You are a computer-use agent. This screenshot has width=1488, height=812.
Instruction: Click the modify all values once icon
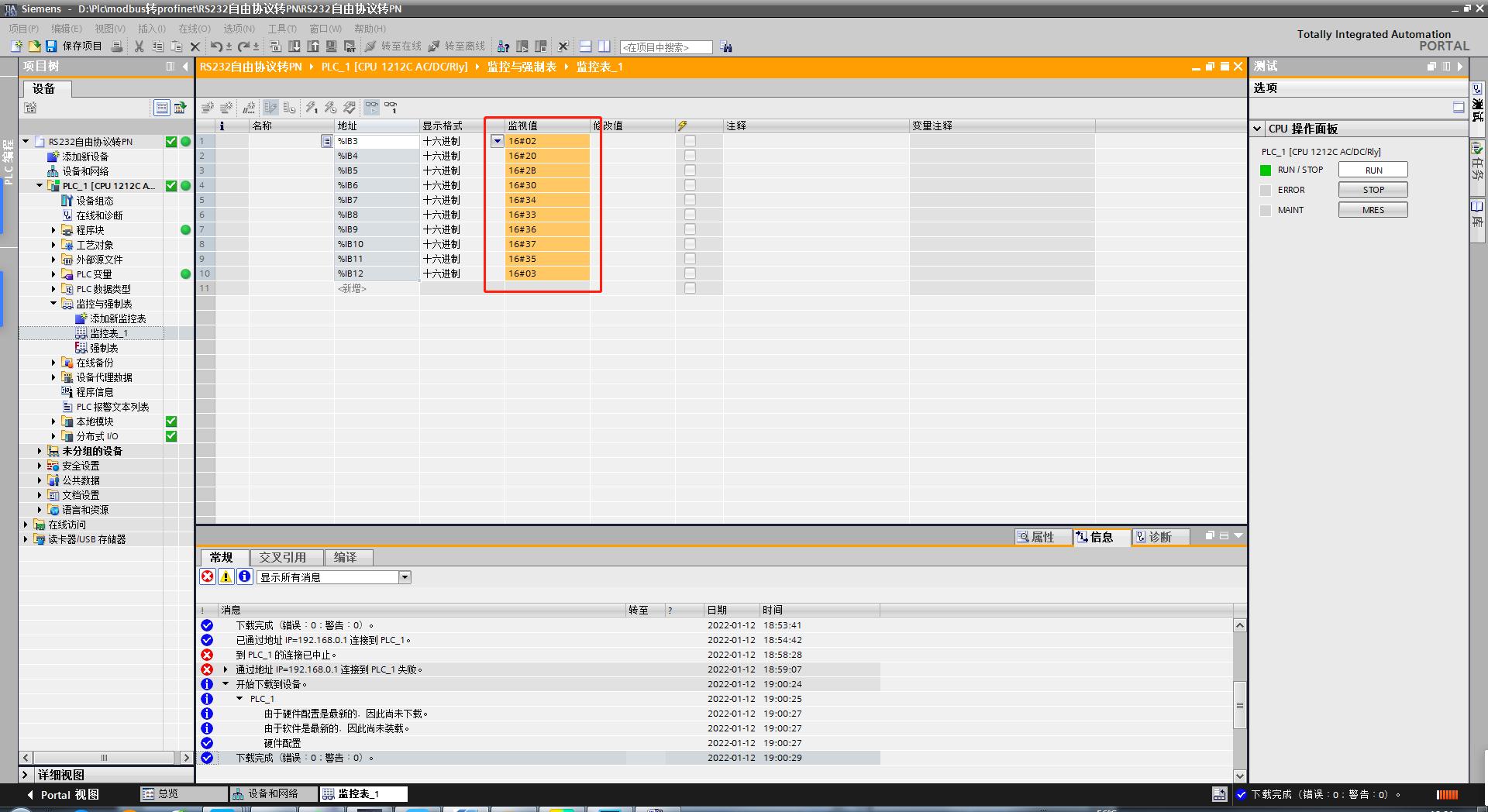pos(311,108)
